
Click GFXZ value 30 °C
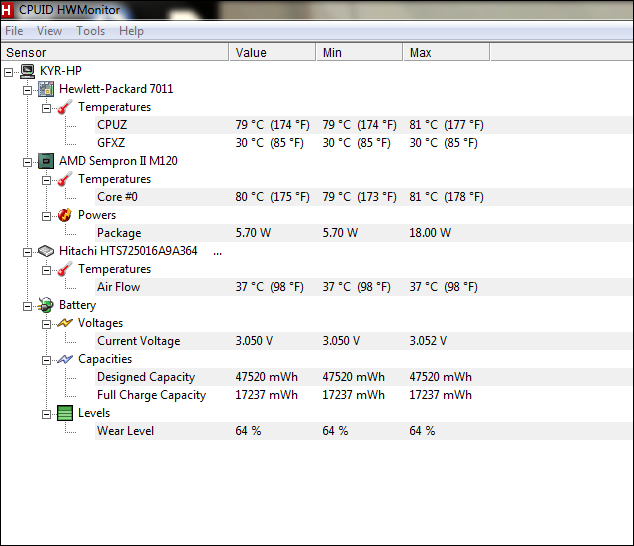pyautogui.click(x=269, y=143)
